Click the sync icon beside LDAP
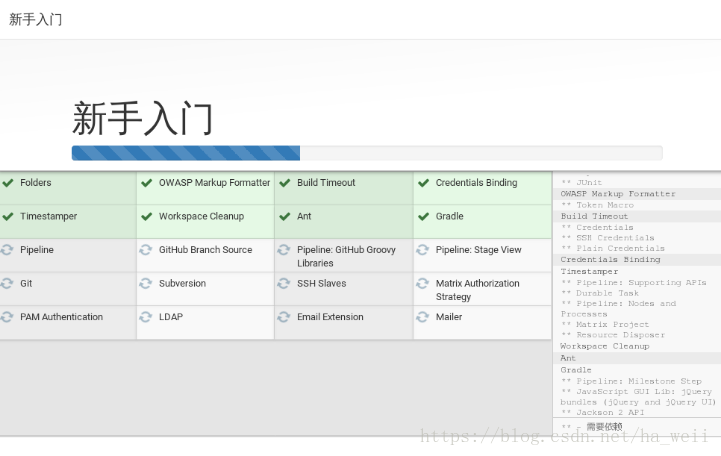Image resolution: width=721 pixels, height=456 pixels. pyautogui.click(x=146, y=317)
